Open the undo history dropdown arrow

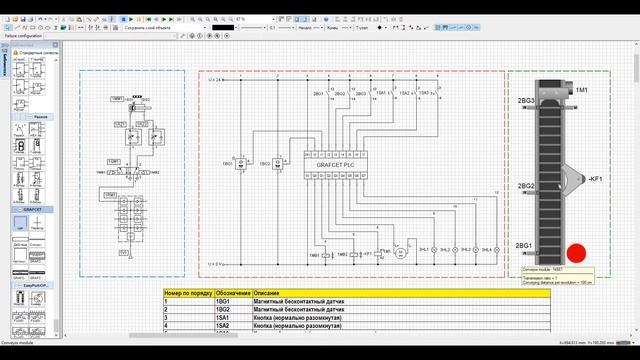45,19
